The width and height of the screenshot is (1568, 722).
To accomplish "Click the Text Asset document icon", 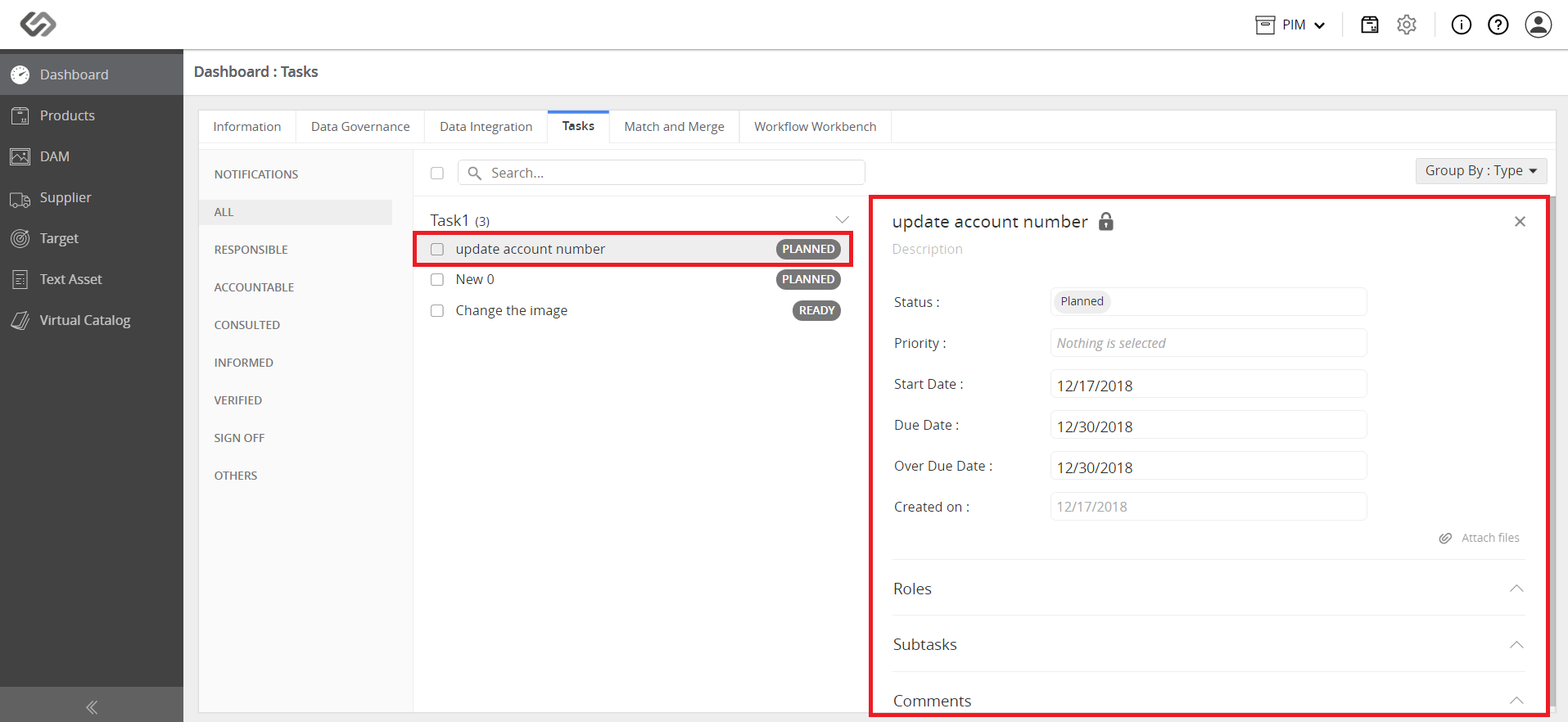I will (x=20, y=279).
